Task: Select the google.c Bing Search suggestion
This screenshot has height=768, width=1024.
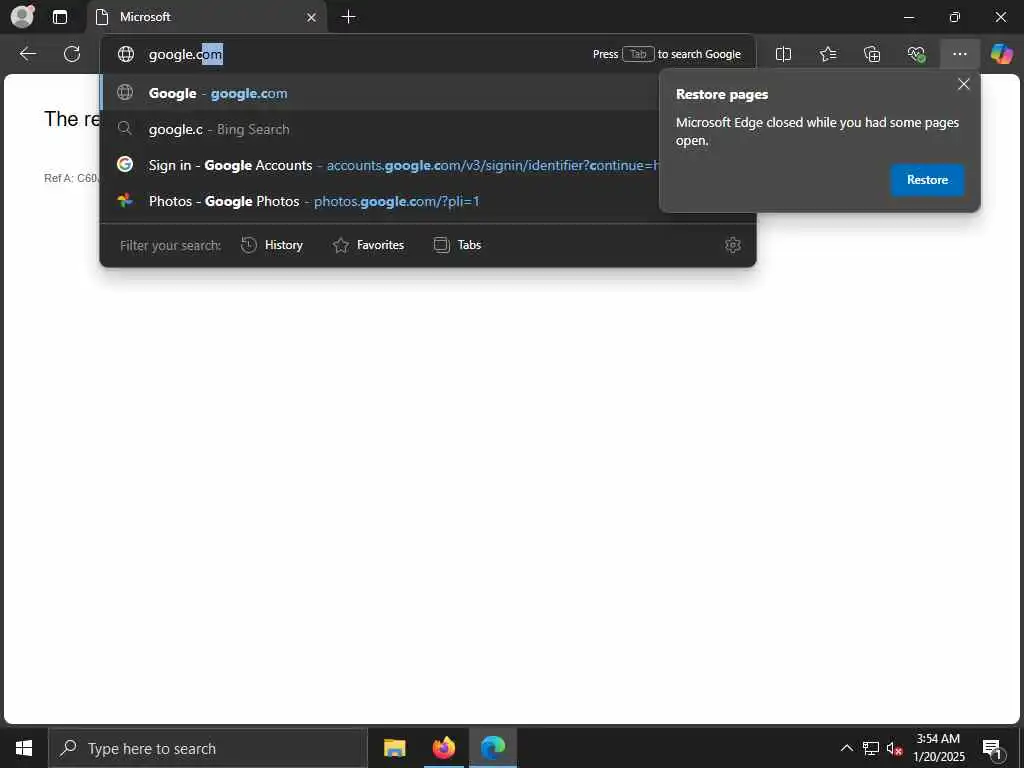Action: 379,129
